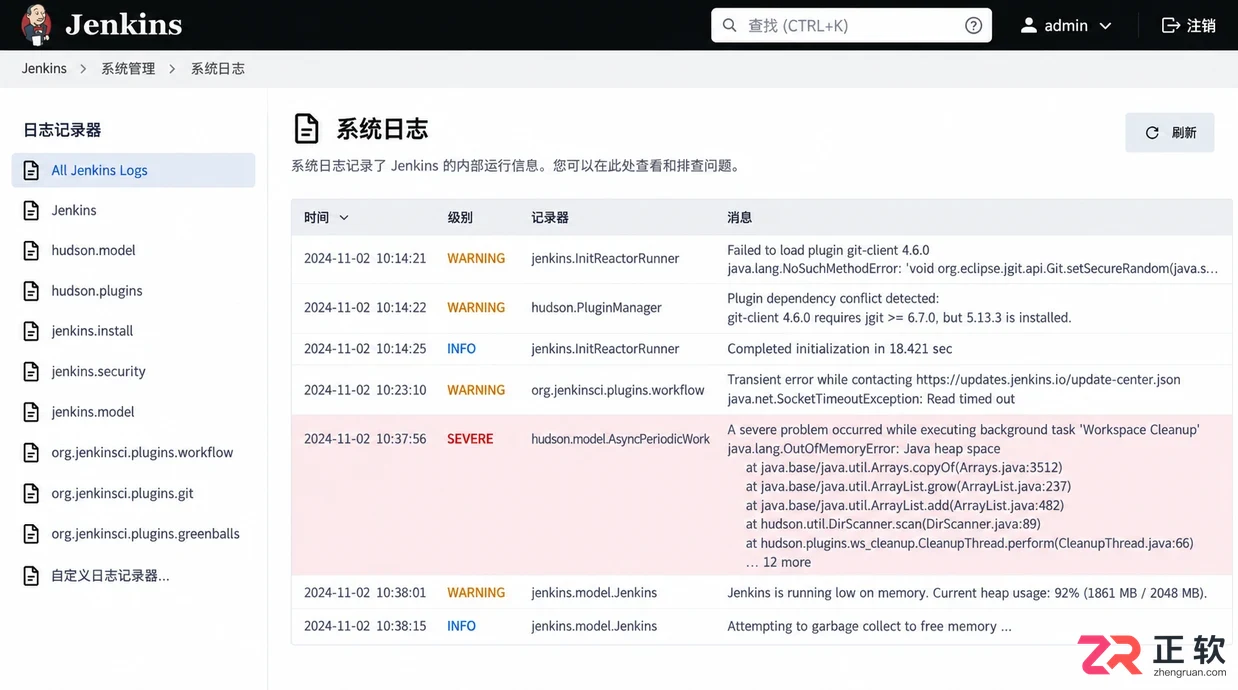Open hudson.model log recorder
Screen dimensions: 1238x690
(x=93, y=251)
